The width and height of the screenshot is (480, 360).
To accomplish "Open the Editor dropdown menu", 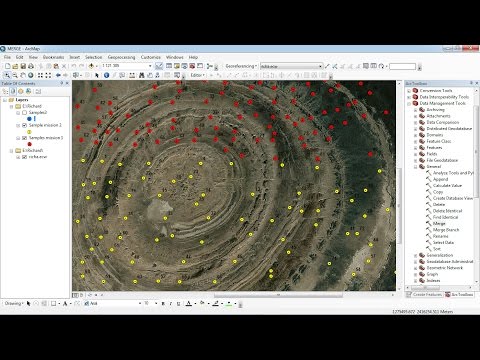I will click(198, 75).
